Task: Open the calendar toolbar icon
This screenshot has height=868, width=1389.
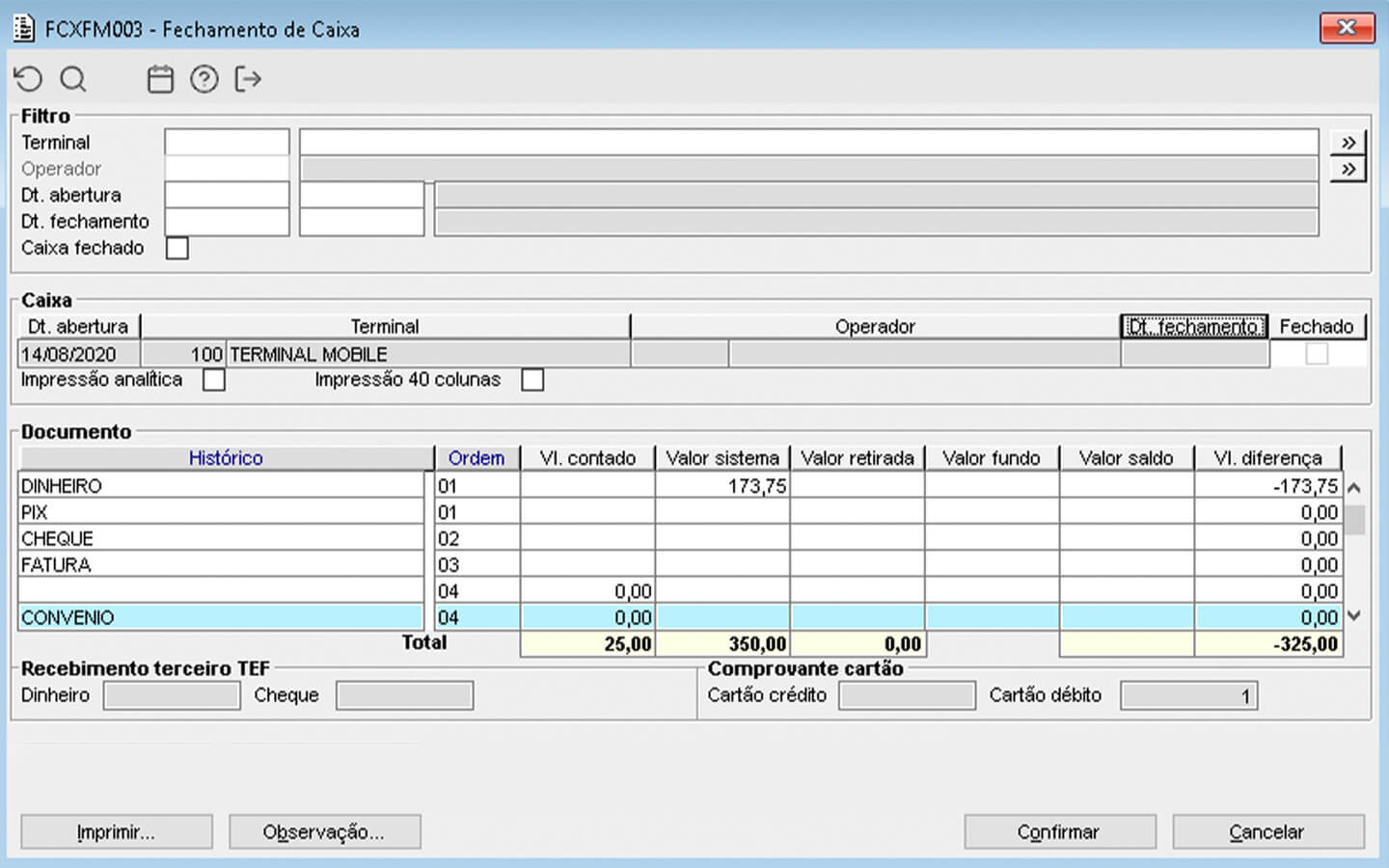Action: coord(160,79)
